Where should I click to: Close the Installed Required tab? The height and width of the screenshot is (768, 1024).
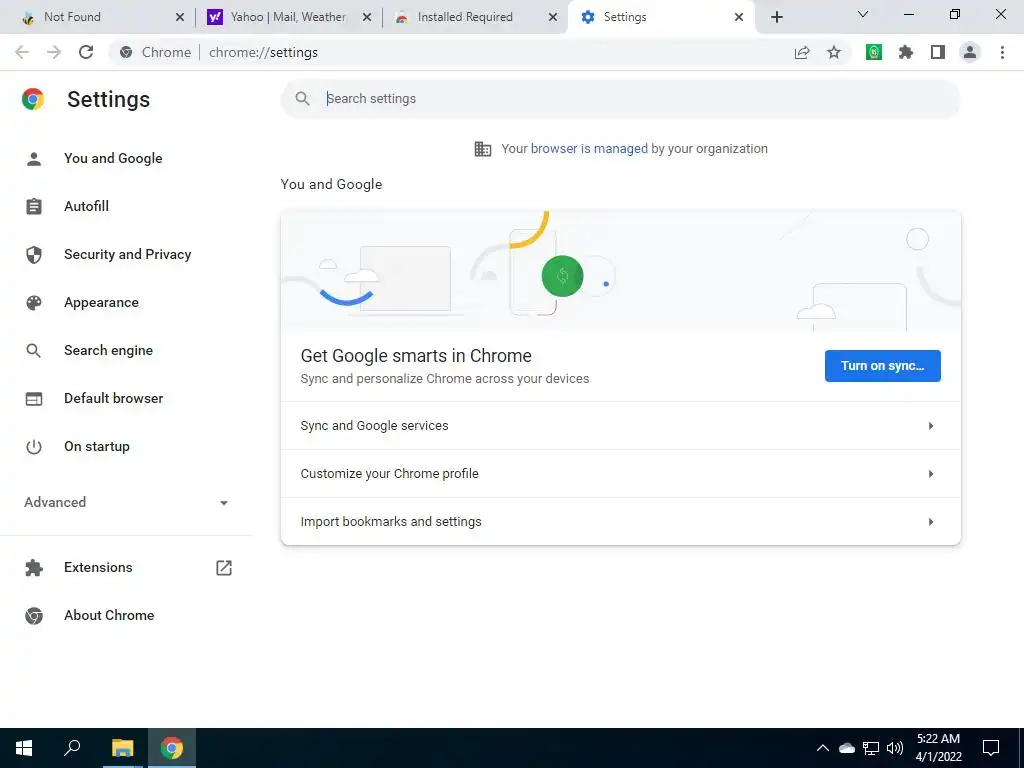pyautogui.click(x=553, y=17)
